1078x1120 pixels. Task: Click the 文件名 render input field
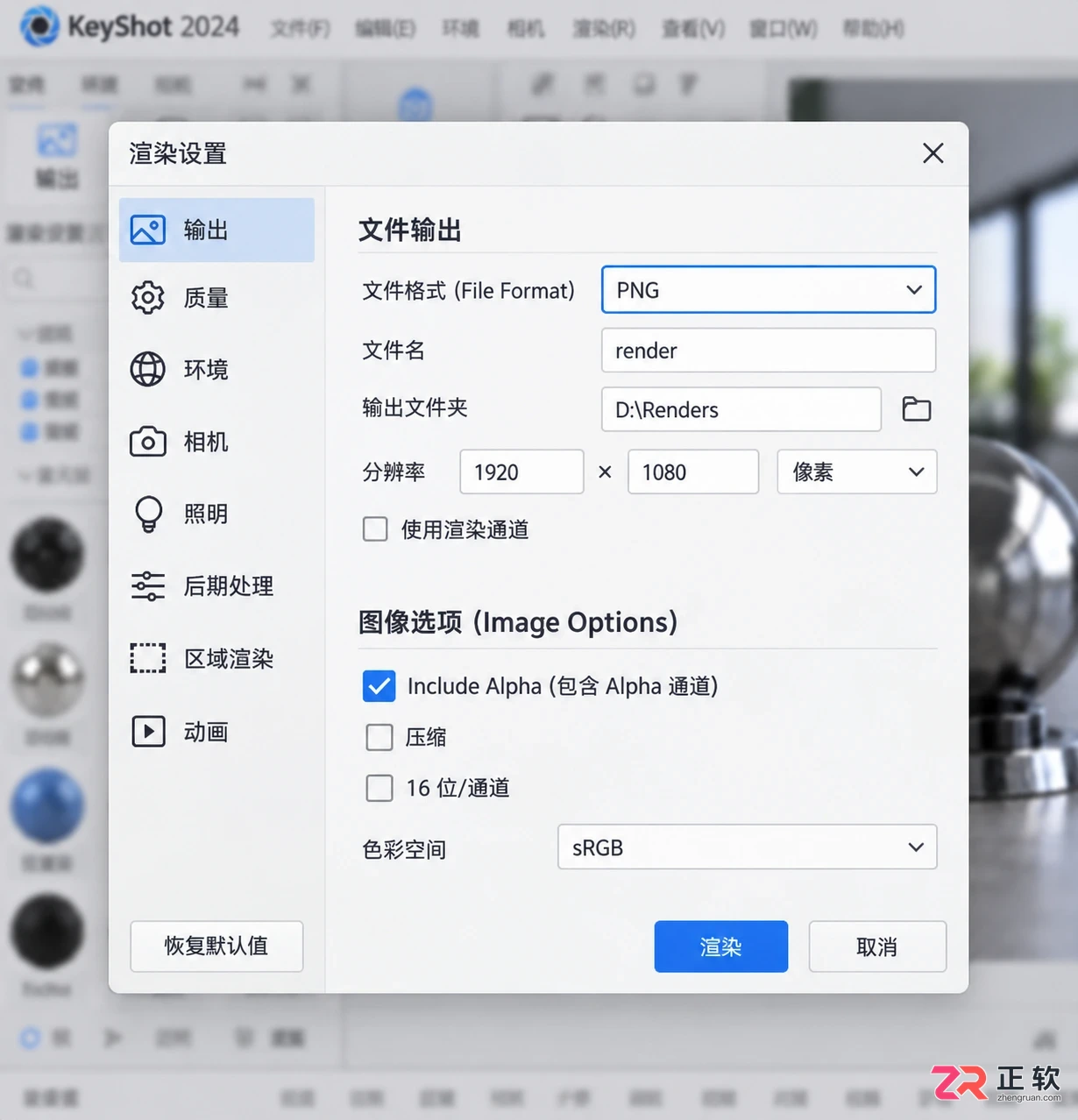pyautogui.click(x=769, y=351)
